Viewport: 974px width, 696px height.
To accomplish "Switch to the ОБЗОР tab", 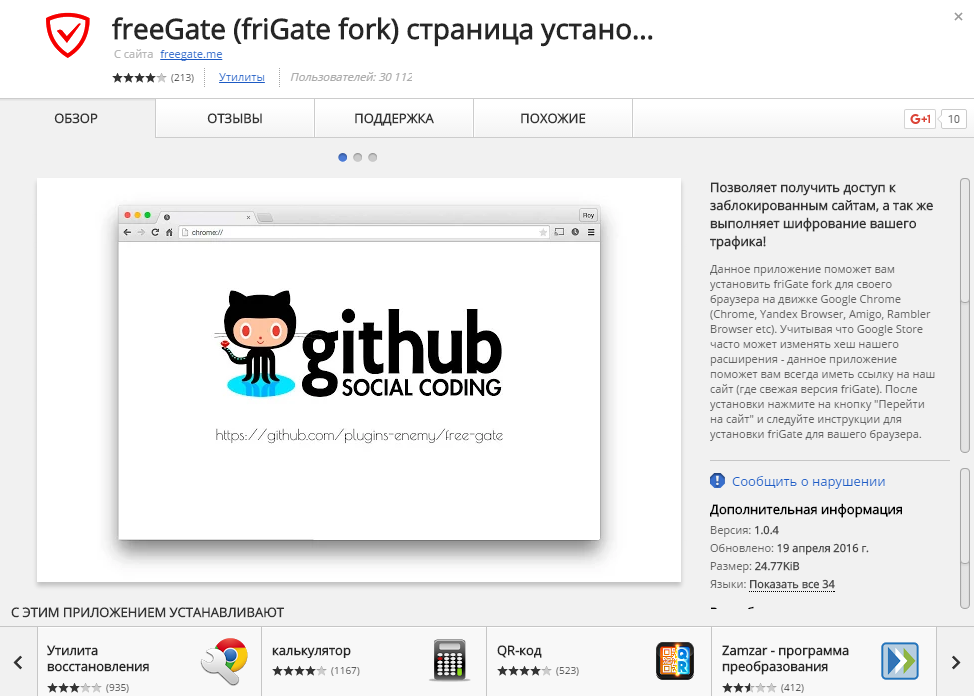I will [76, 118].
